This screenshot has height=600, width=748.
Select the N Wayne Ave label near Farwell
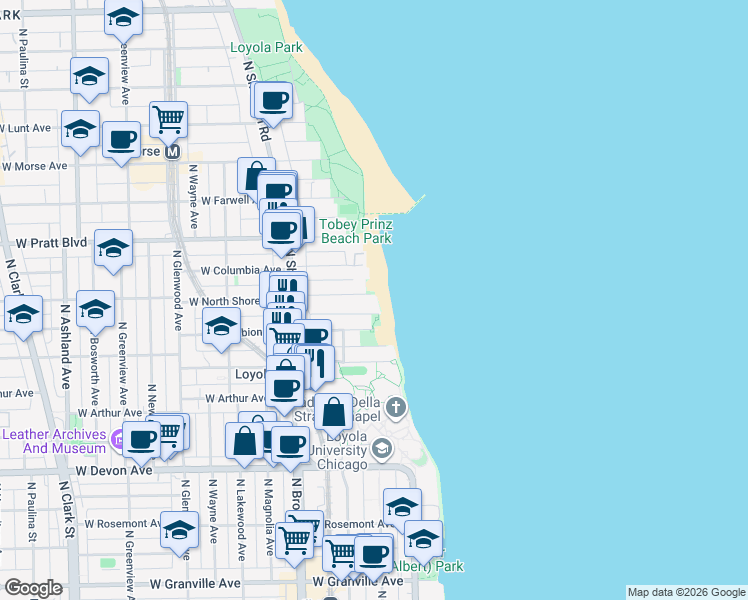coord(193,197)
